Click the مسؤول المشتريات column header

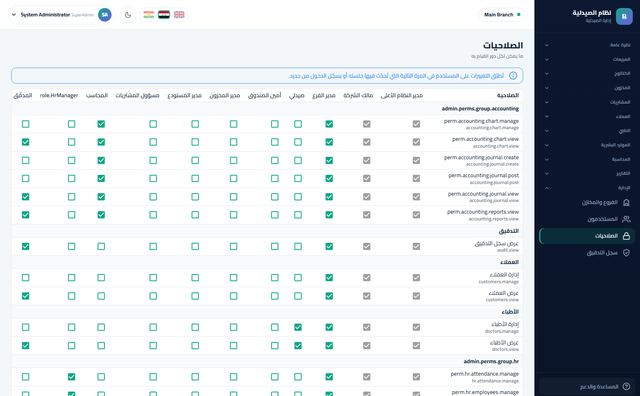click(x=137, y=96)
